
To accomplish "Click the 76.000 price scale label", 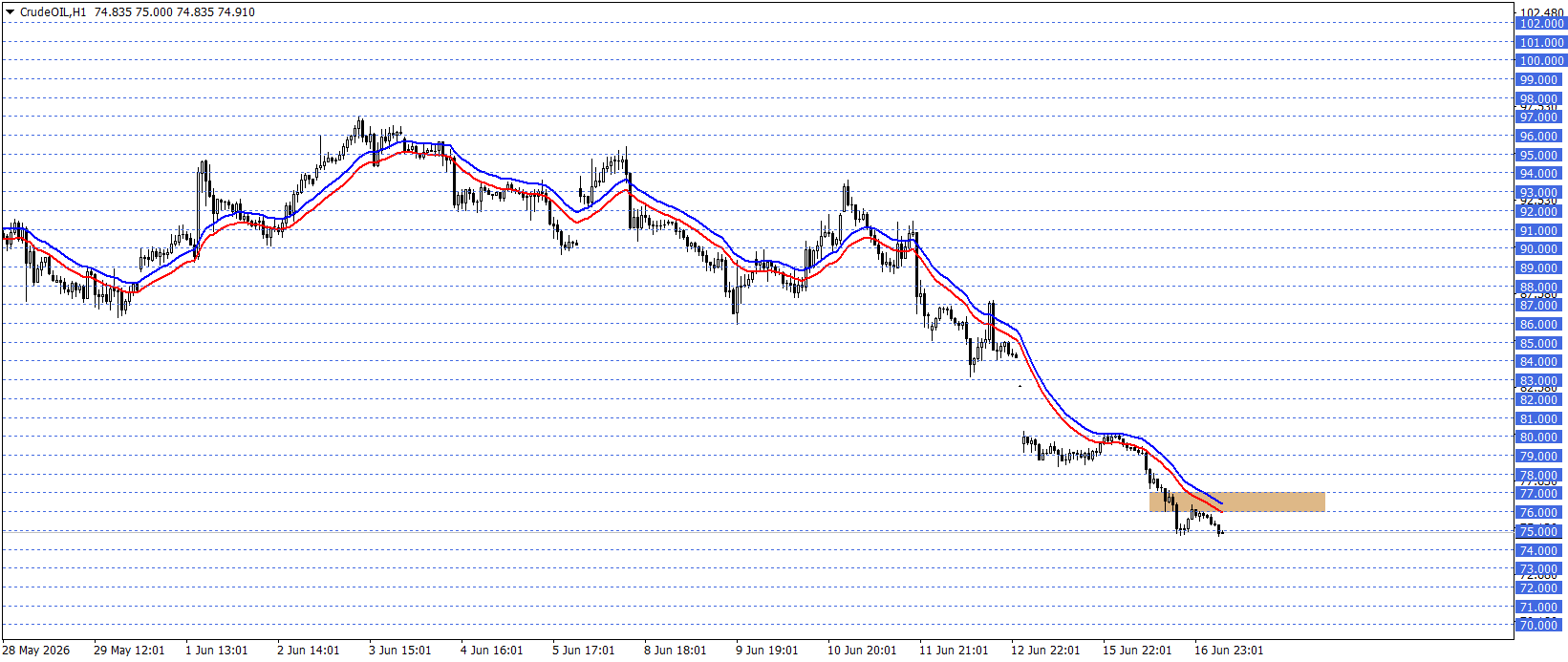I will point(1541,513).
